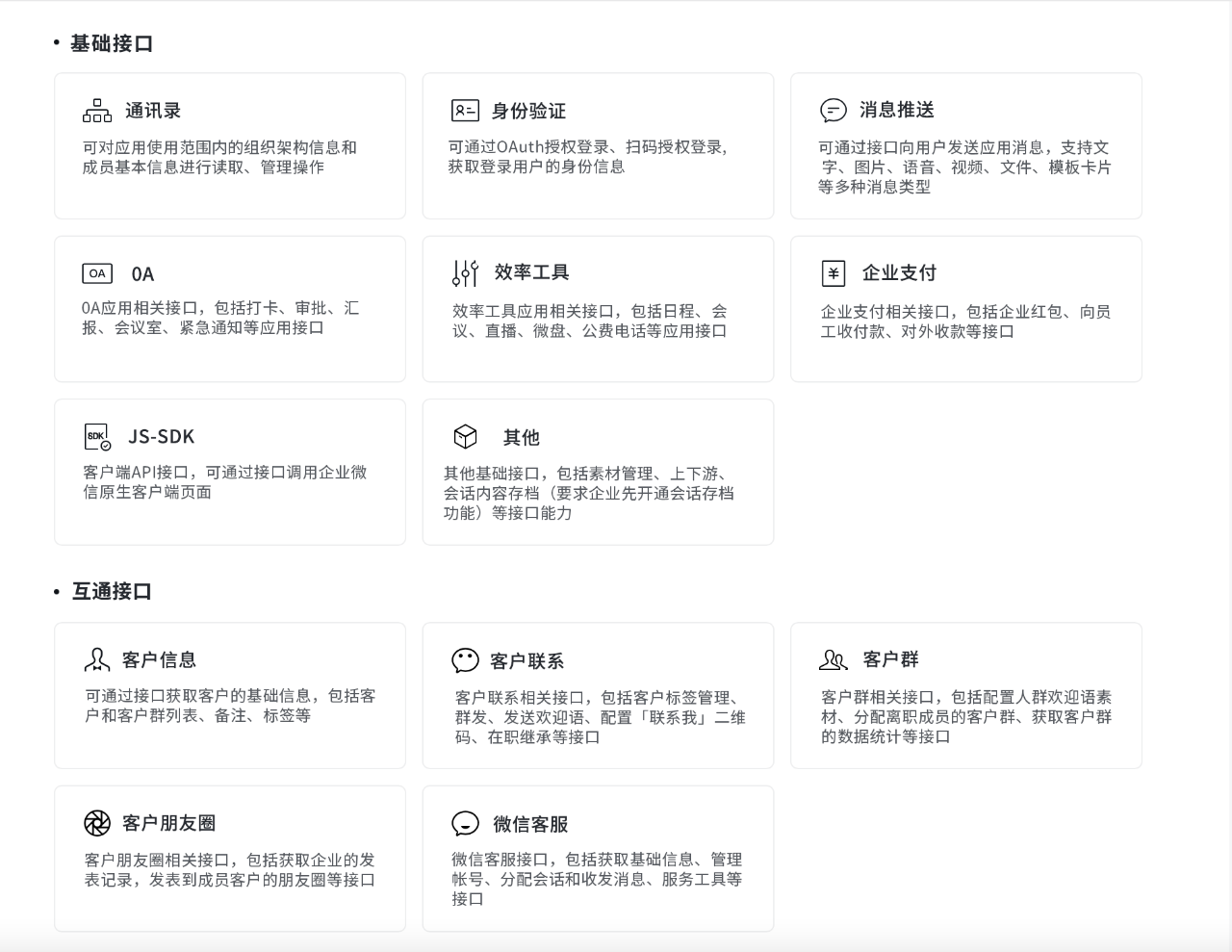Click the 企业支付 yen symbol icon

click(834, 273)
